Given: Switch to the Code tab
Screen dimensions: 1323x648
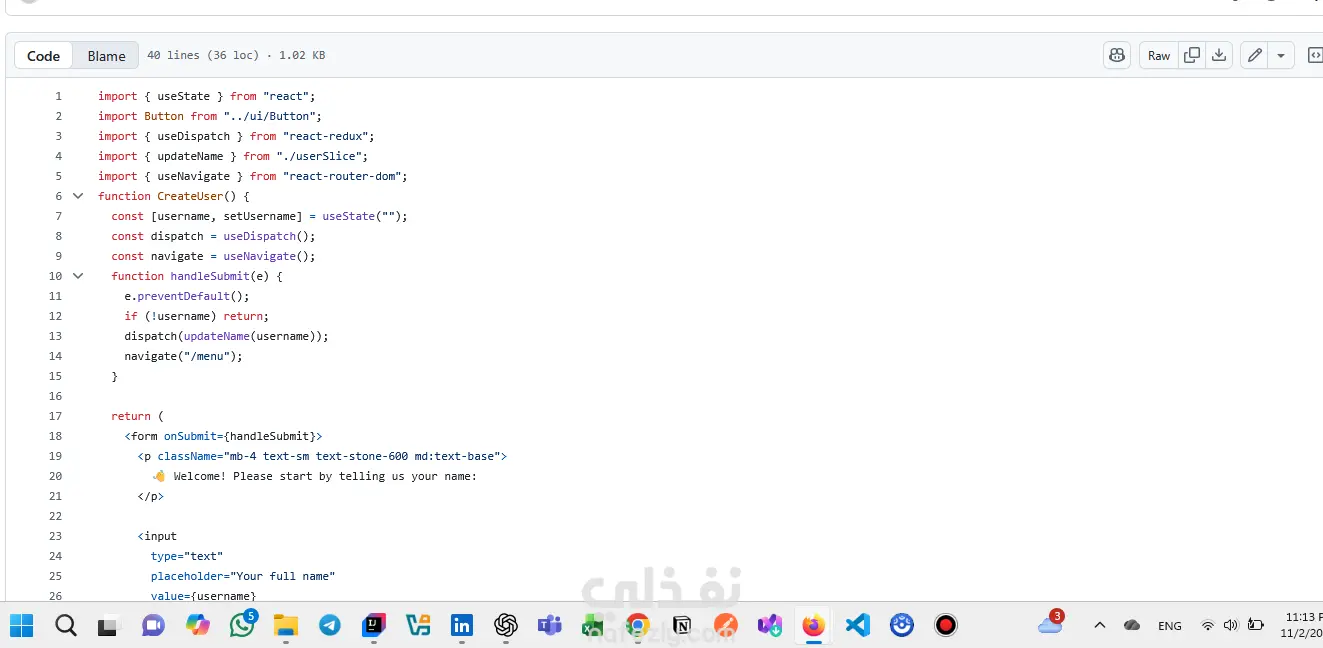Looking at the screenshot, I should click(x=44, y=56).
